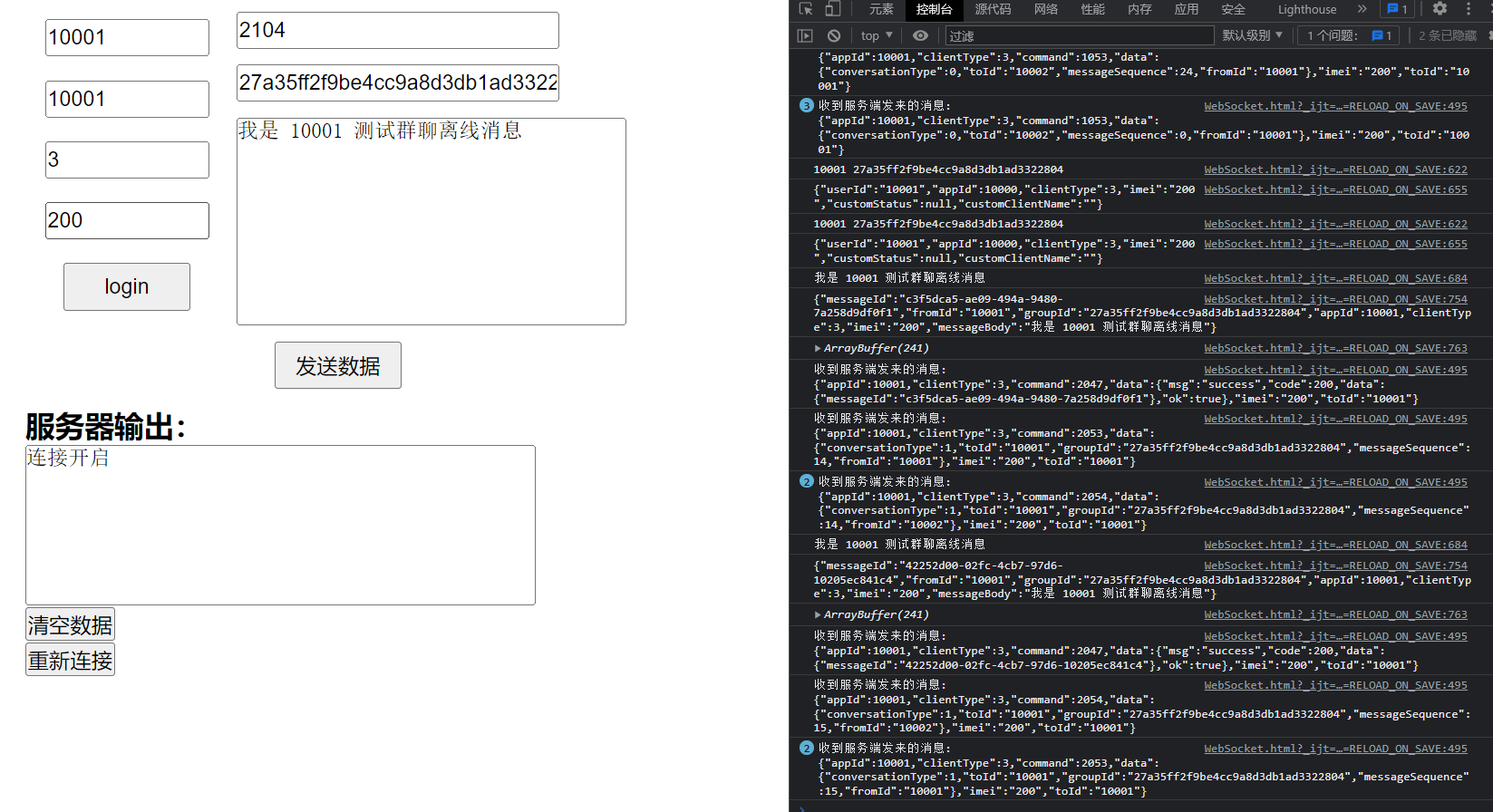Focus the input field containing 2104

click(x=397, y=31)
